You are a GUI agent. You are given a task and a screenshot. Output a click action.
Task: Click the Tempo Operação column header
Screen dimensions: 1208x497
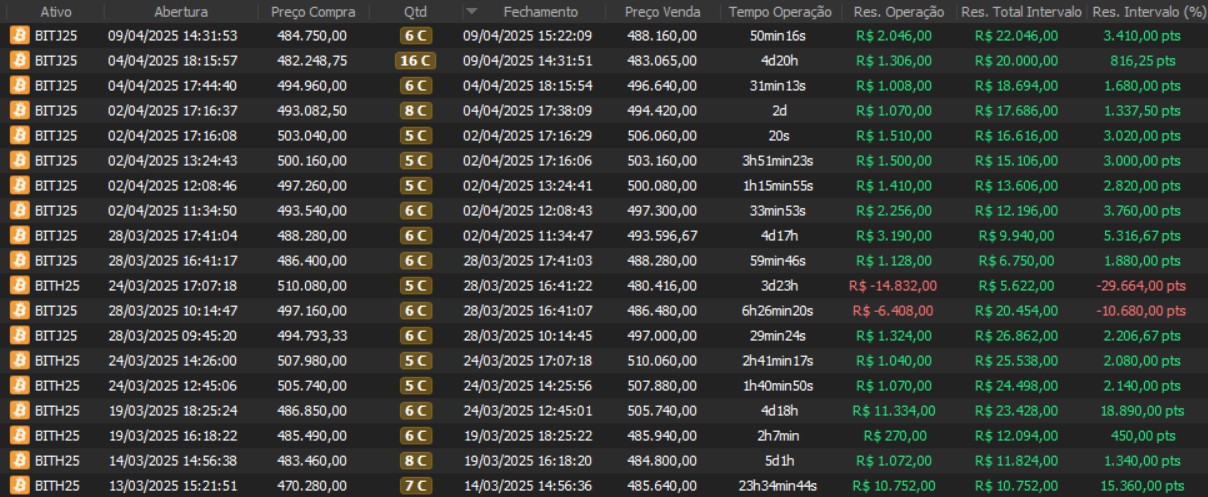(780, 12)
